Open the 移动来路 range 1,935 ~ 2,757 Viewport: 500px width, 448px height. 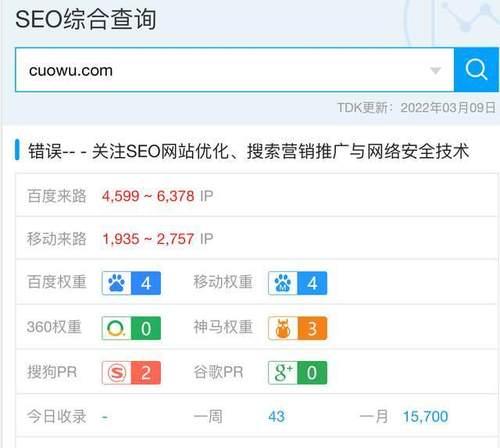(x=148, y=239)
